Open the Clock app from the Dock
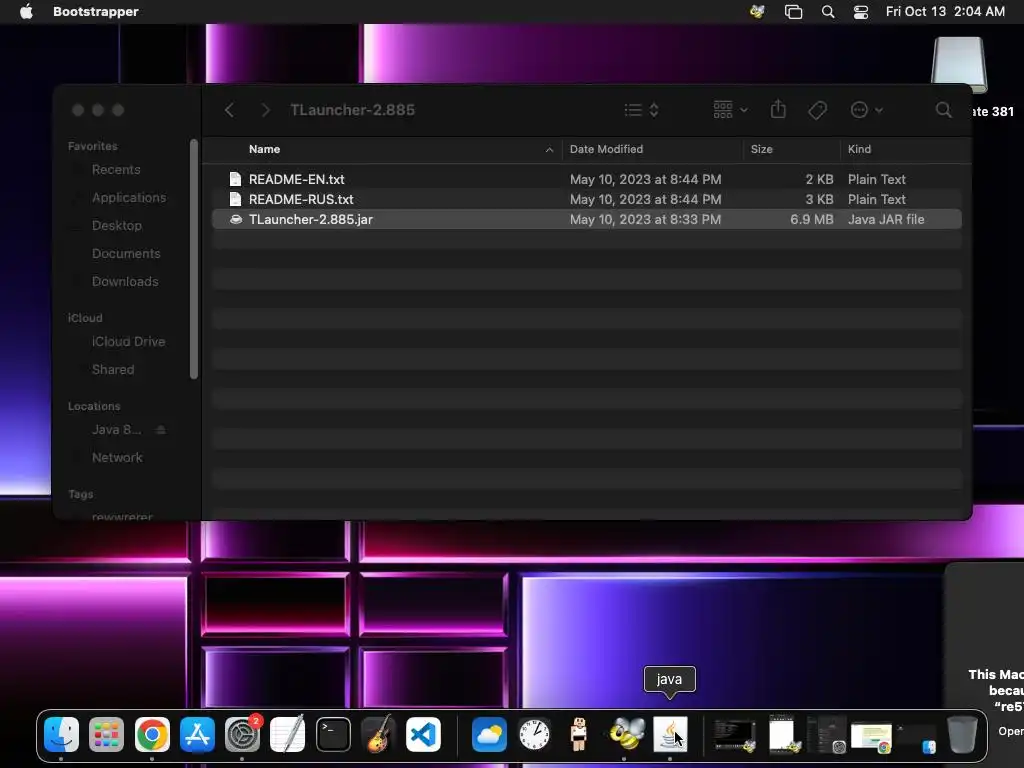Viewport: 1024px width, 768px height. 534,735
